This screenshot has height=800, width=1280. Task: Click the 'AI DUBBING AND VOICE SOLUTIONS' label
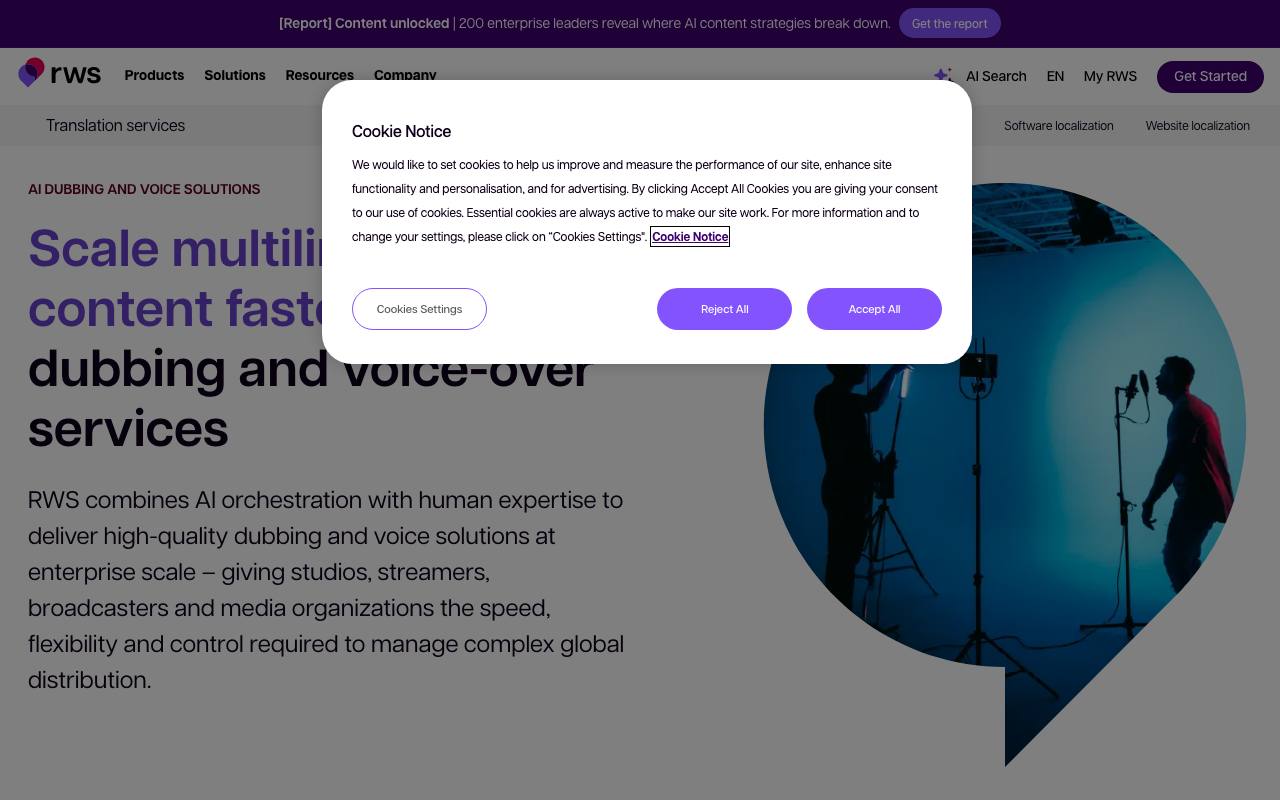(x=144, y=189)
